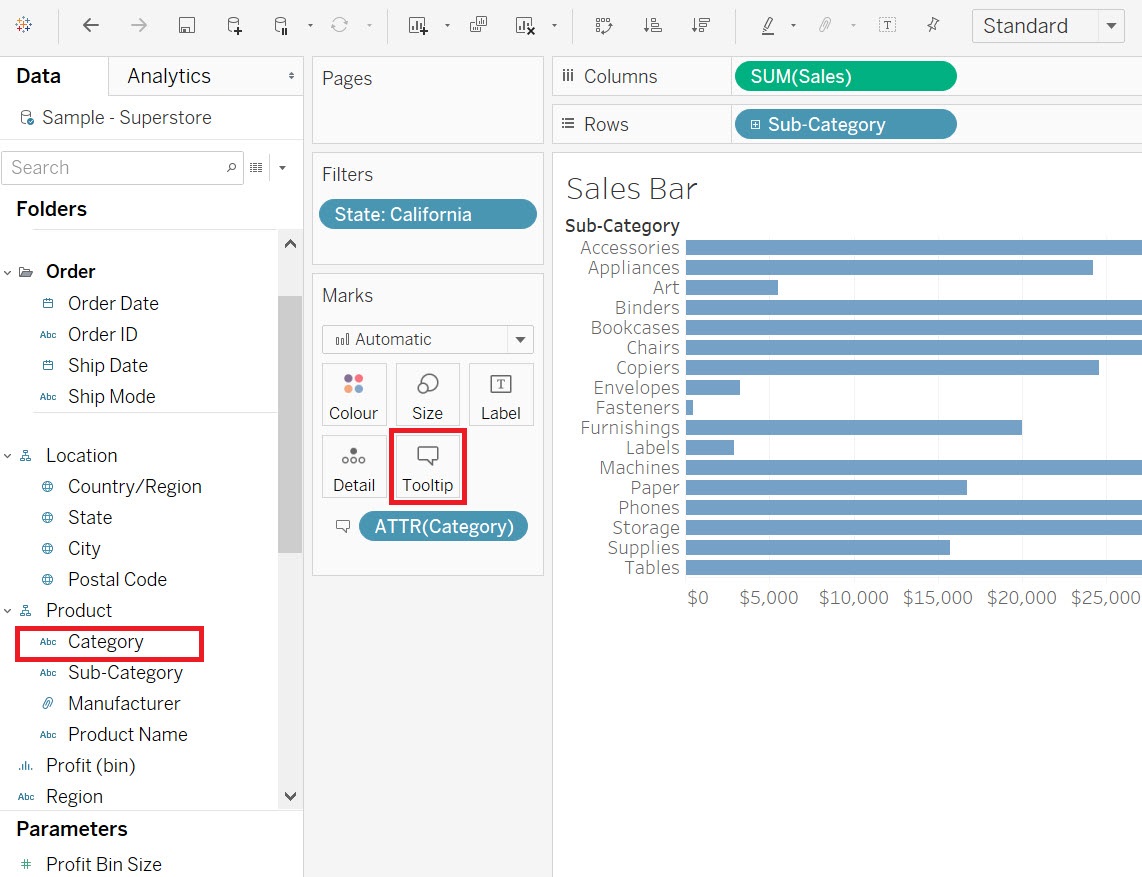This screenshot has height=877, width=1142.
Task: Click the ATTR(Category) pill
Action: tap(444, 526)
